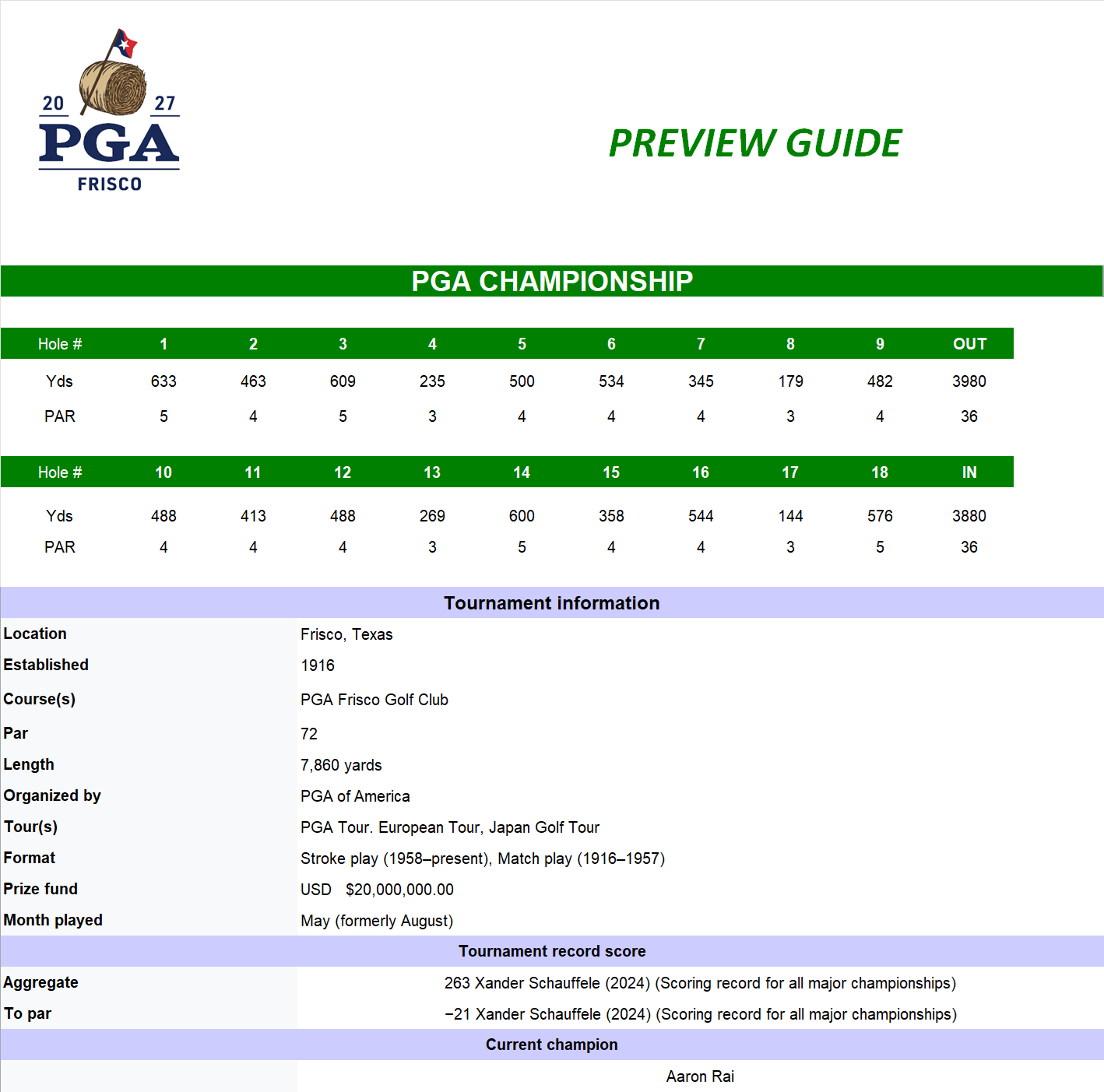The height and width of the screenshot is (1092, 1104).
Task: Click the Par value 72
Action: (x=309, y=734)
